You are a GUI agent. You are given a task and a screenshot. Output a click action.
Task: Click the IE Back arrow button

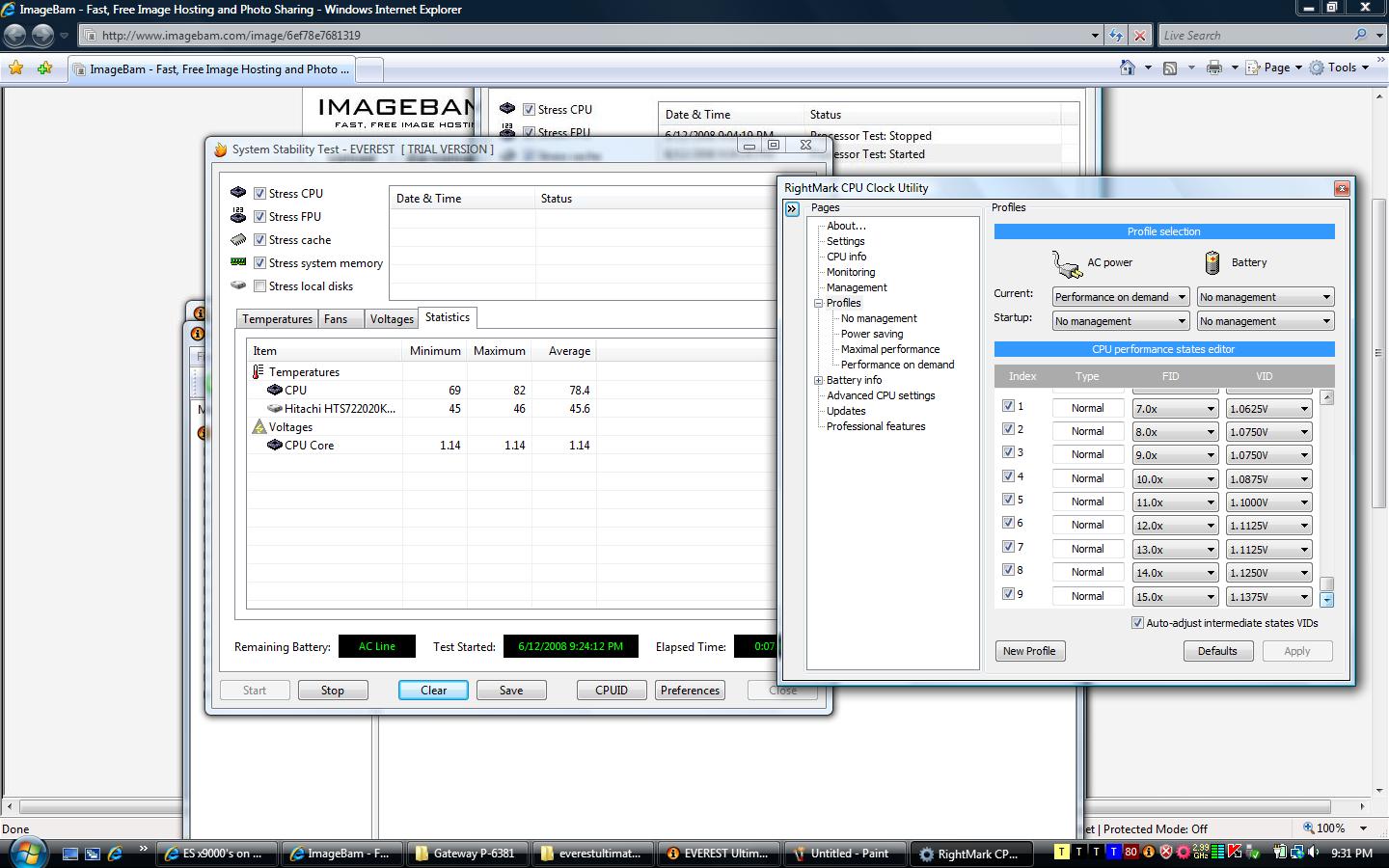click(15, 35)
